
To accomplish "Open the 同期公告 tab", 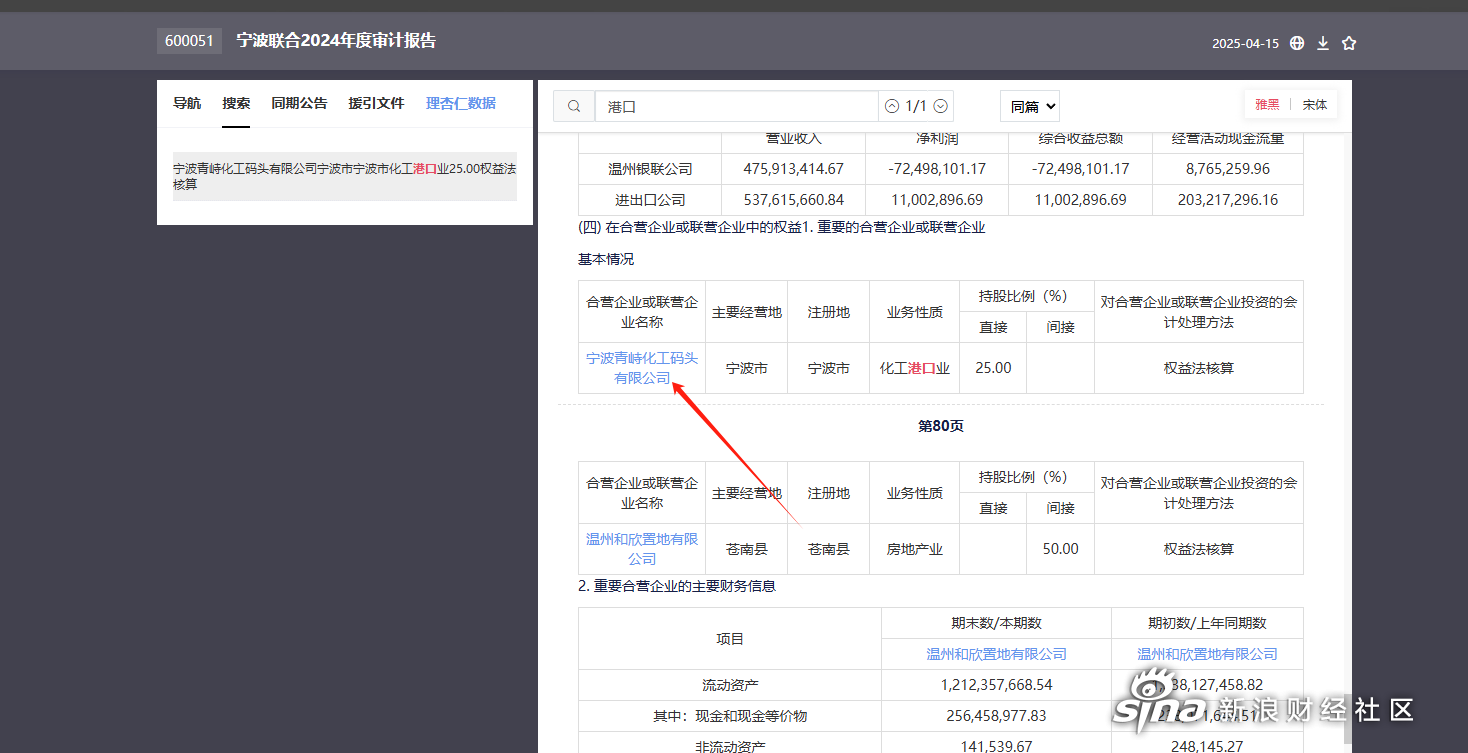I will click(299, 103).
